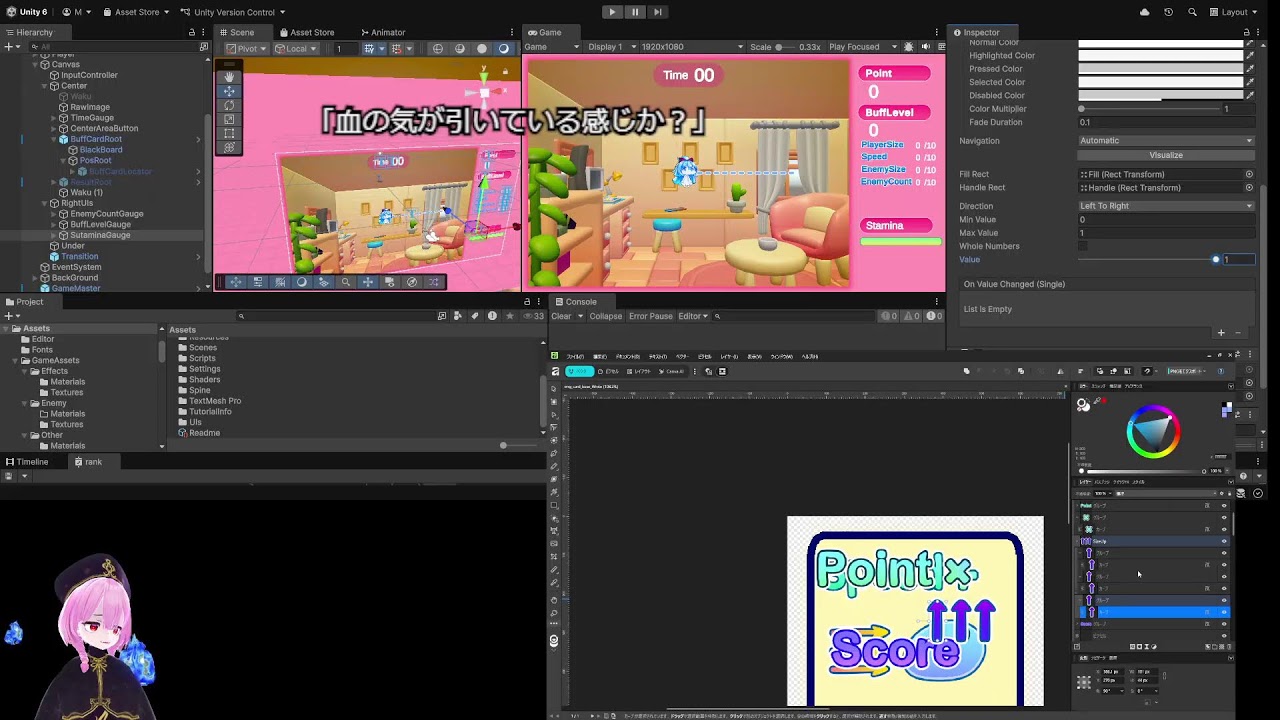Collapse the Canvas hierarchy item
The height and width of the screenshot is (720, 1280).
[x=36, y=65]
